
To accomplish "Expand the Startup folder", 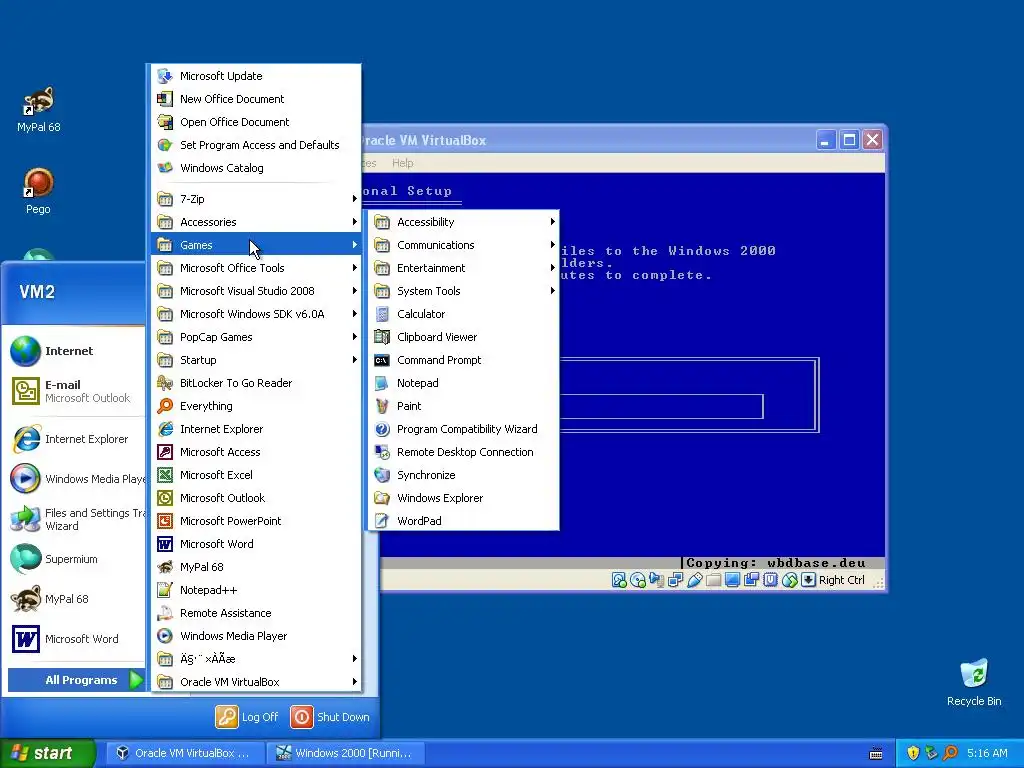I will pyautogui.click(x=256, y=360).
